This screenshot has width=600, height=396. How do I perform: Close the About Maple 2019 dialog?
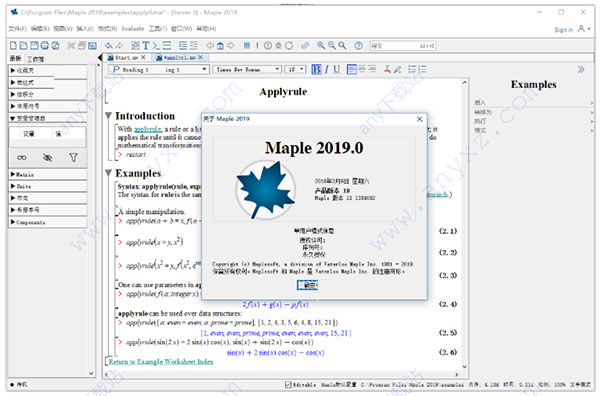click(419, 119)
